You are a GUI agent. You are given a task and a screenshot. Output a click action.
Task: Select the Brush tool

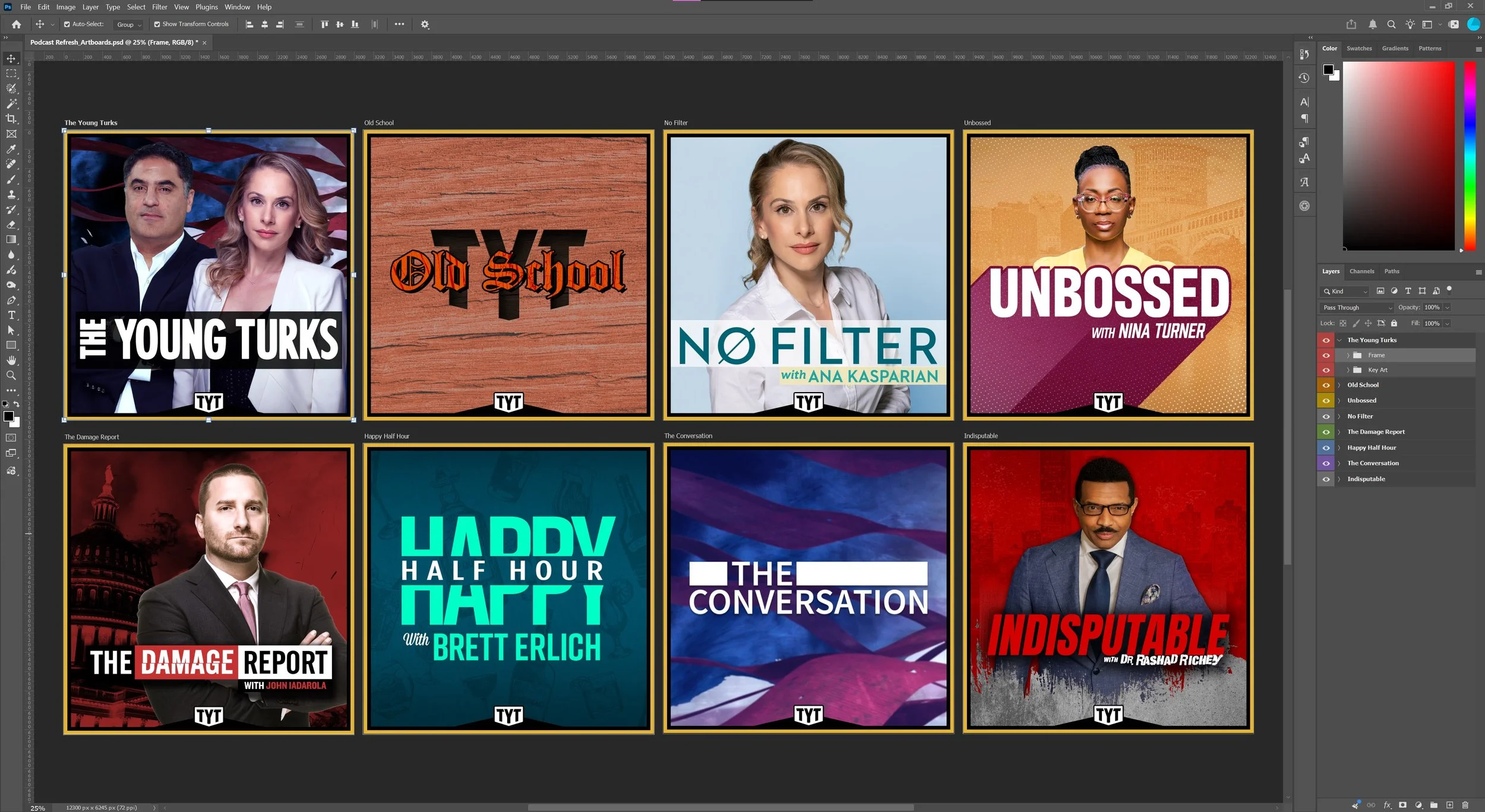click(x=11, y=179)
